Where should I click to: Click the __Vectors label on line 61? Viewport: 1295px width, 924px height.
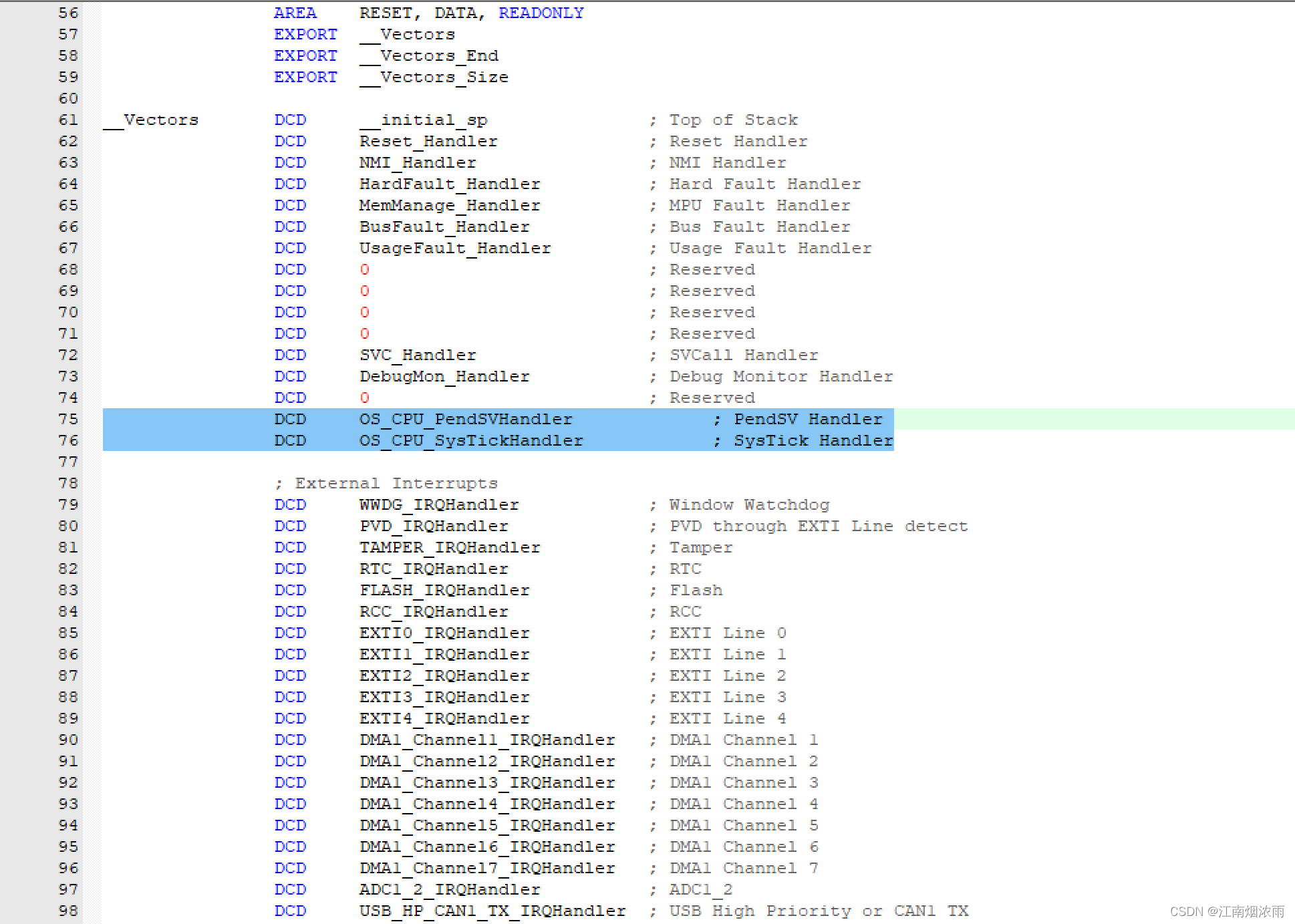(151, 120)
